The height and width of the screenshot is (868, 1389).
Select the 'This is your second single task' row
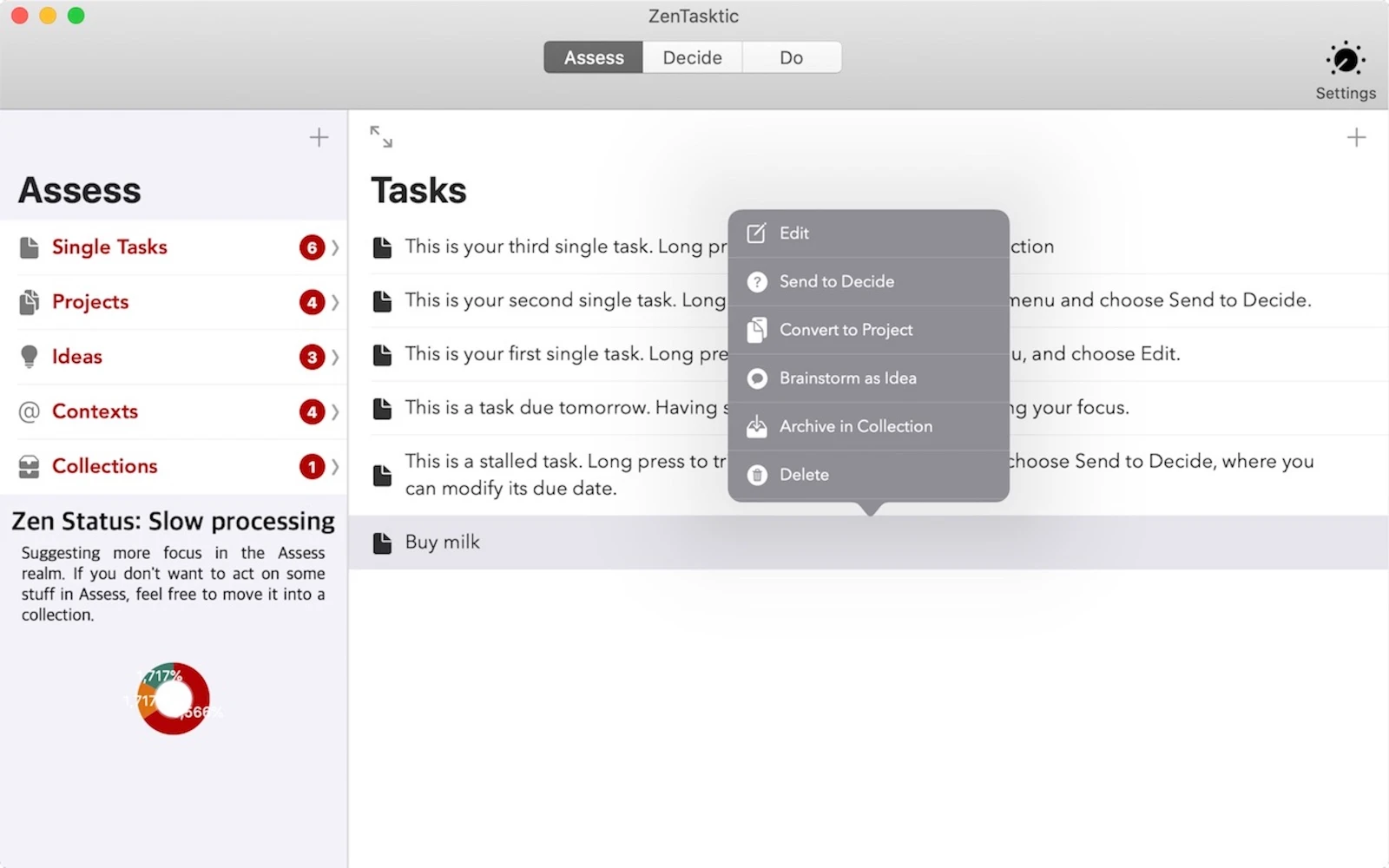click(x=868, y=300)
